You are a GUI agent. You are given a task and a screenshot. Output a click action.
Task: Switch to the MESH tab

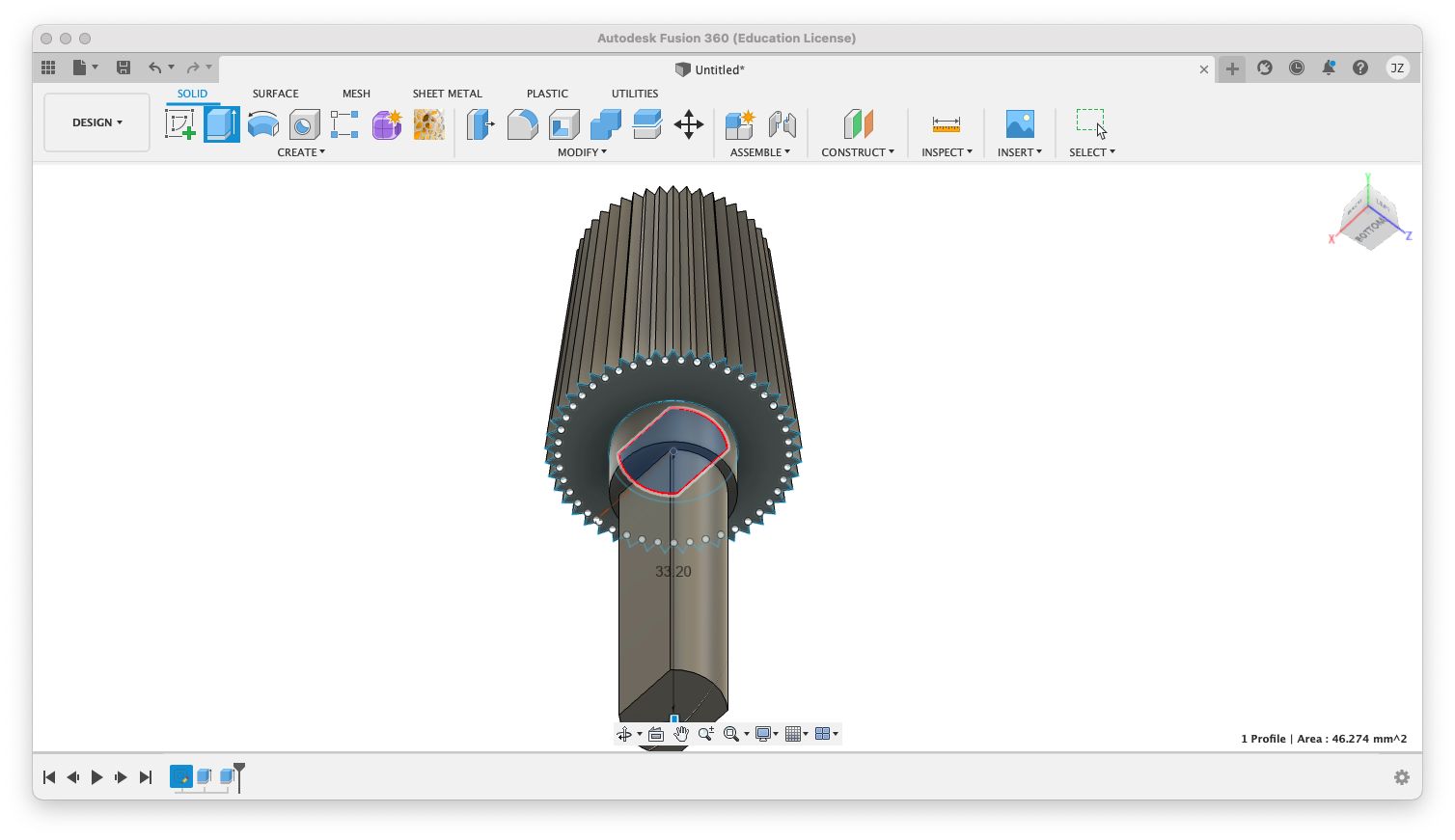(356, 94)
